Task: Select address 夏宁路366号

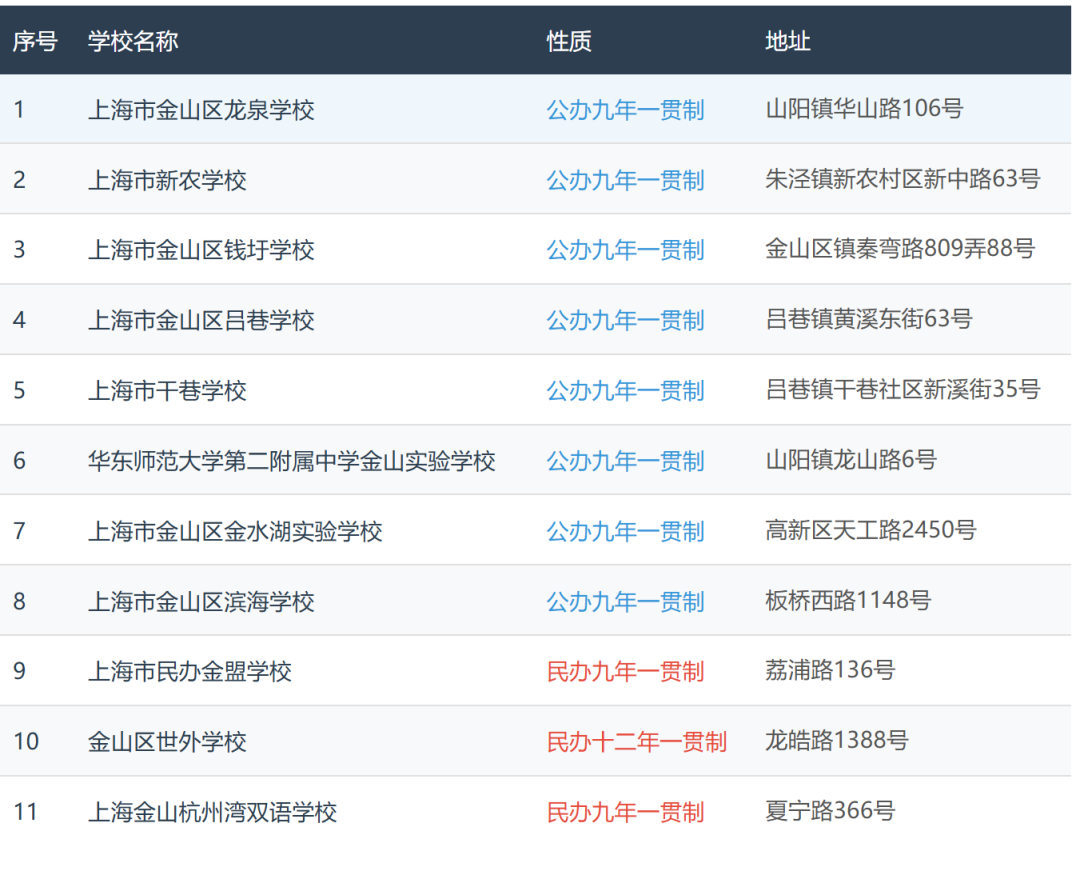Action: (830, 811)
